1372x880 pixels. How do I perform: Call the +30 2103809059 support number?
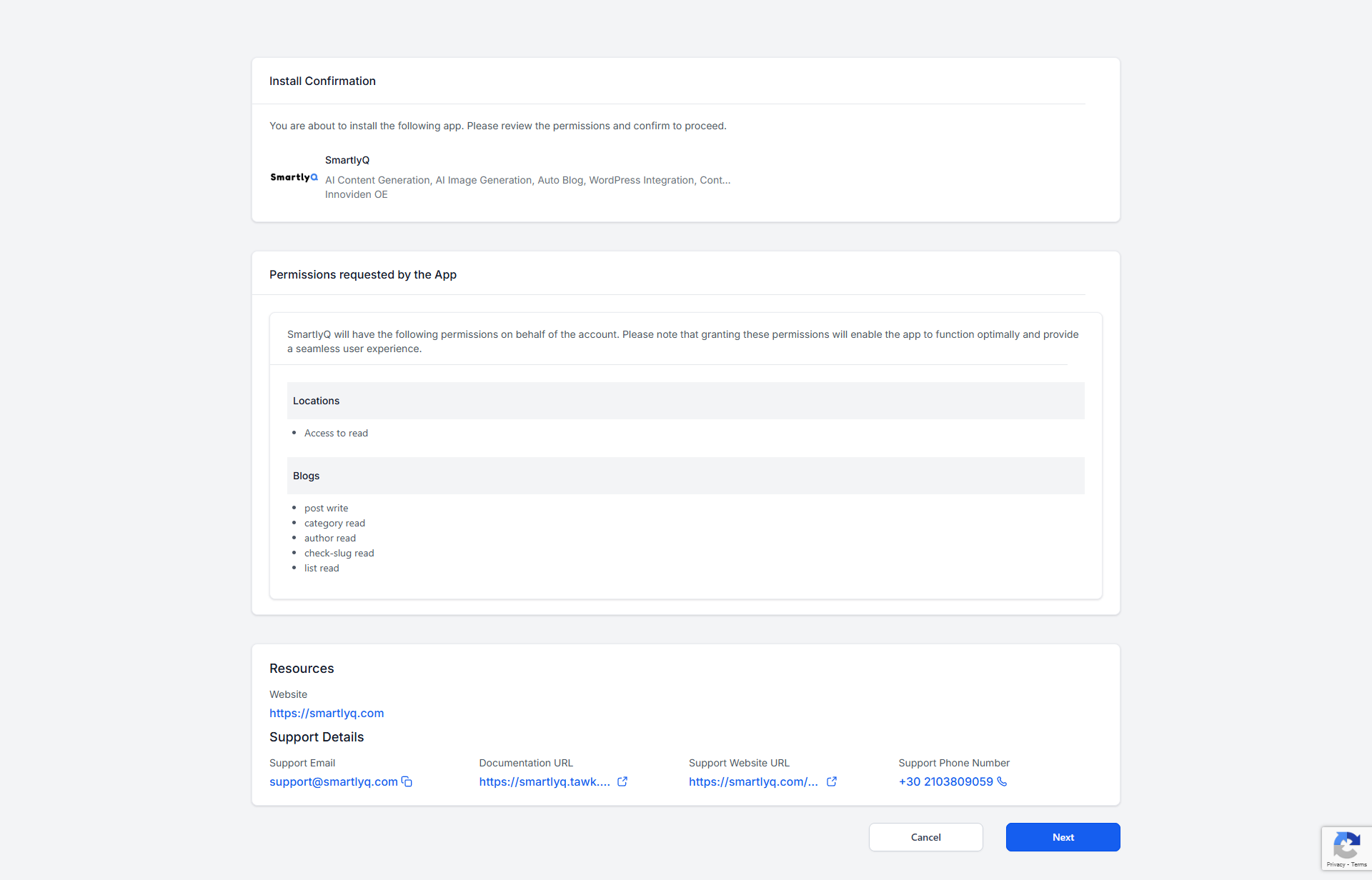coord(946,781)
